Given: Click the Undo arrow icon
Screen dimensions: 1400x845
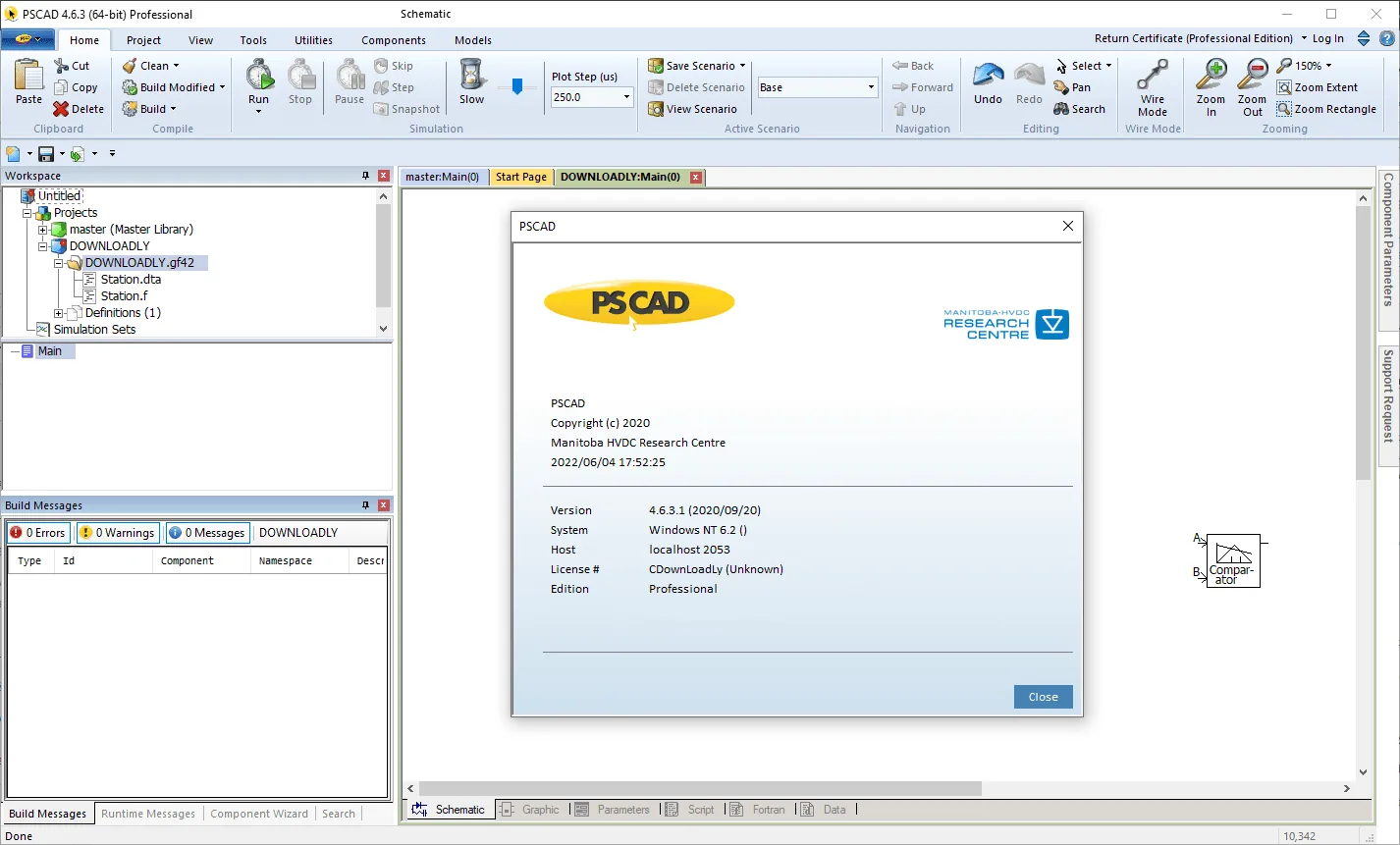Looking at the screenshot, I should (988, 75).
